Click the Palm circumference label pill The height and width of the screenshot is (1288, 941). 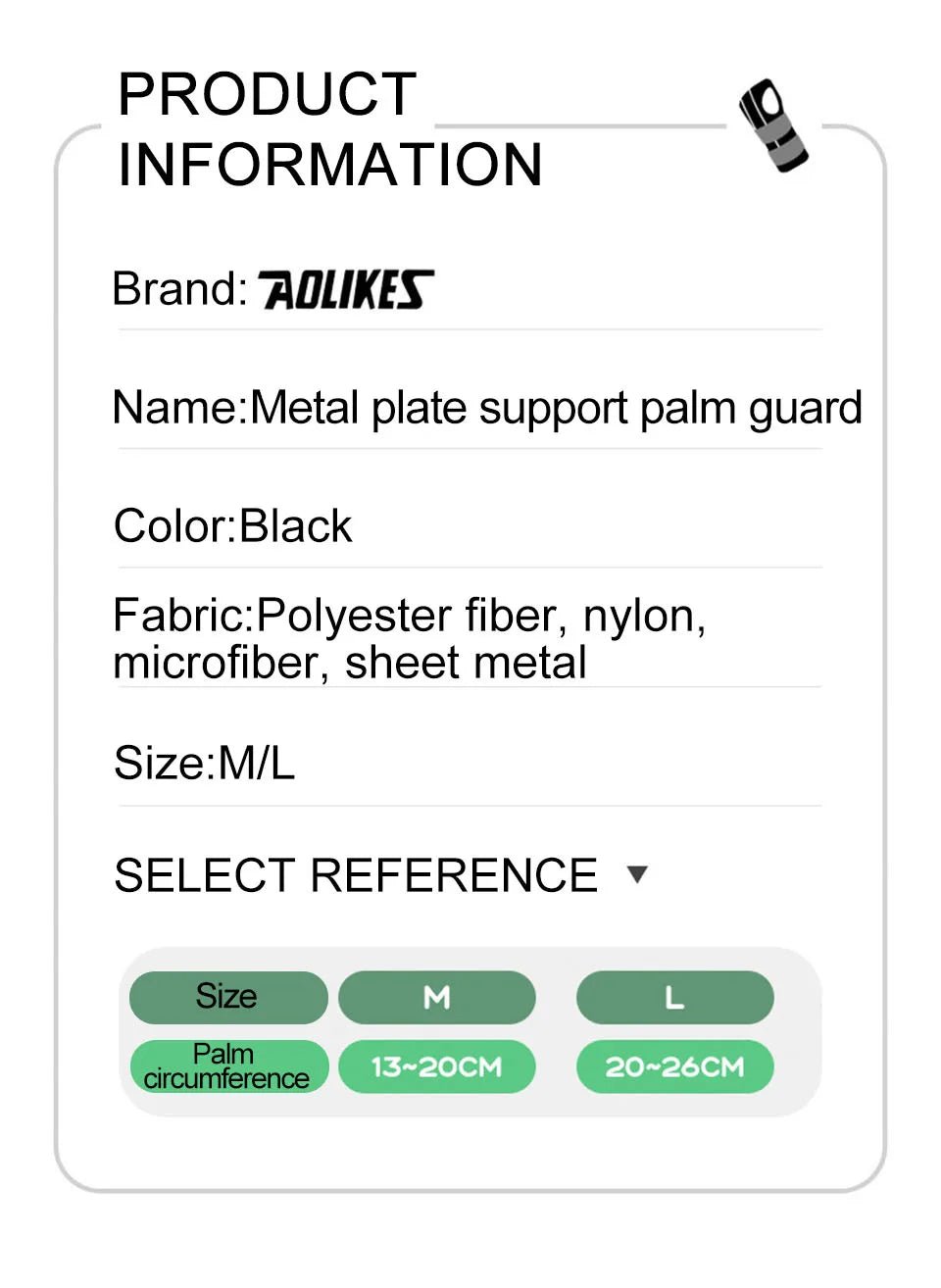click(x=227, y=1066)
